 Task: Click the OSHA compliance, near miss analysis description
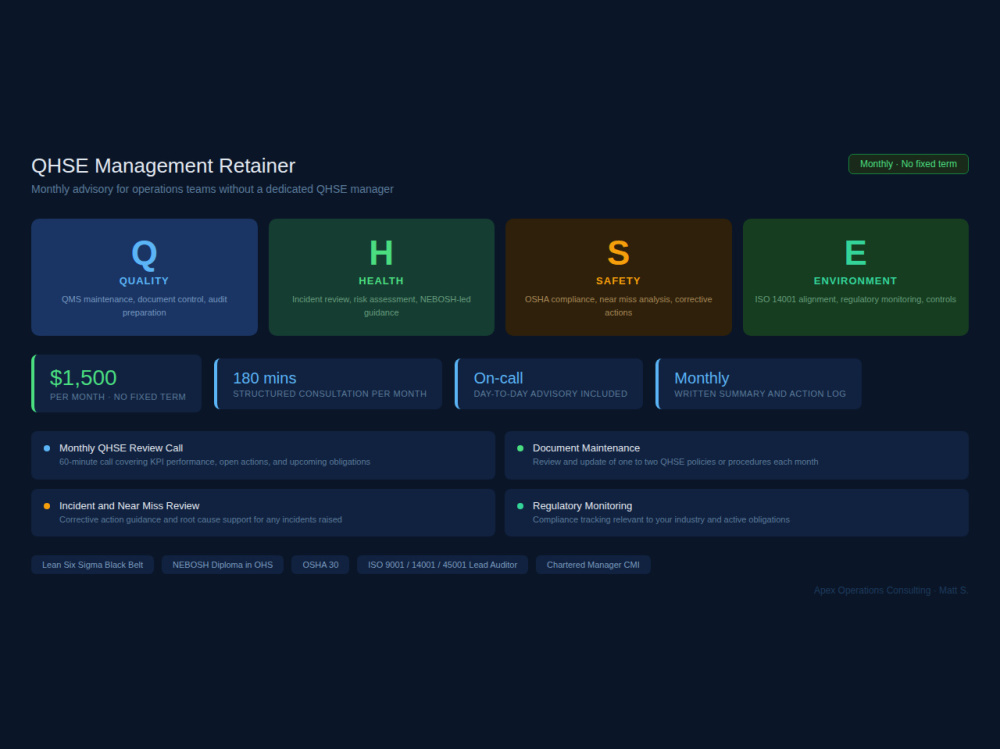tap(619, 306)
